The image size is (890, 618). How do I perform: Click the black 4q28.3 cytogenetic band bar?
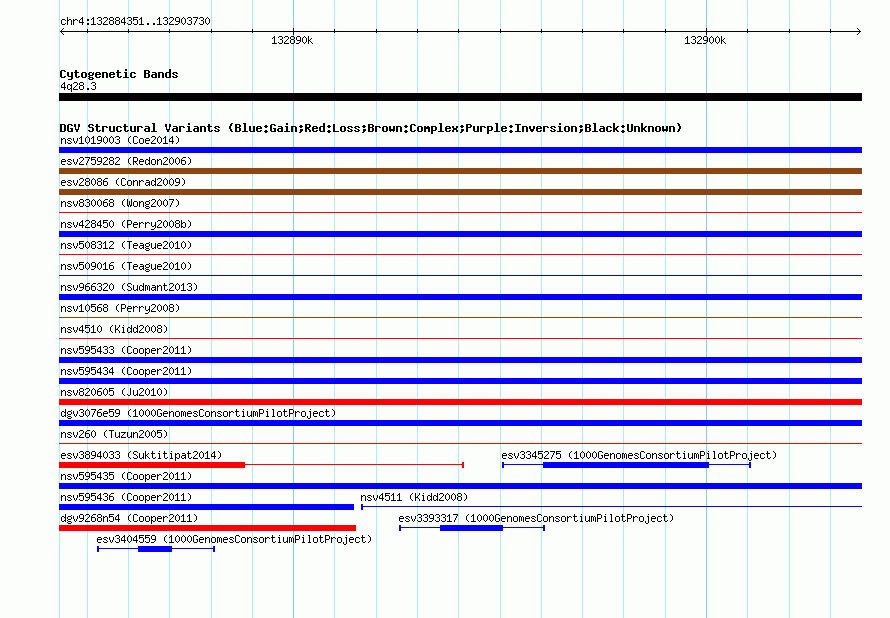[460, 97]
